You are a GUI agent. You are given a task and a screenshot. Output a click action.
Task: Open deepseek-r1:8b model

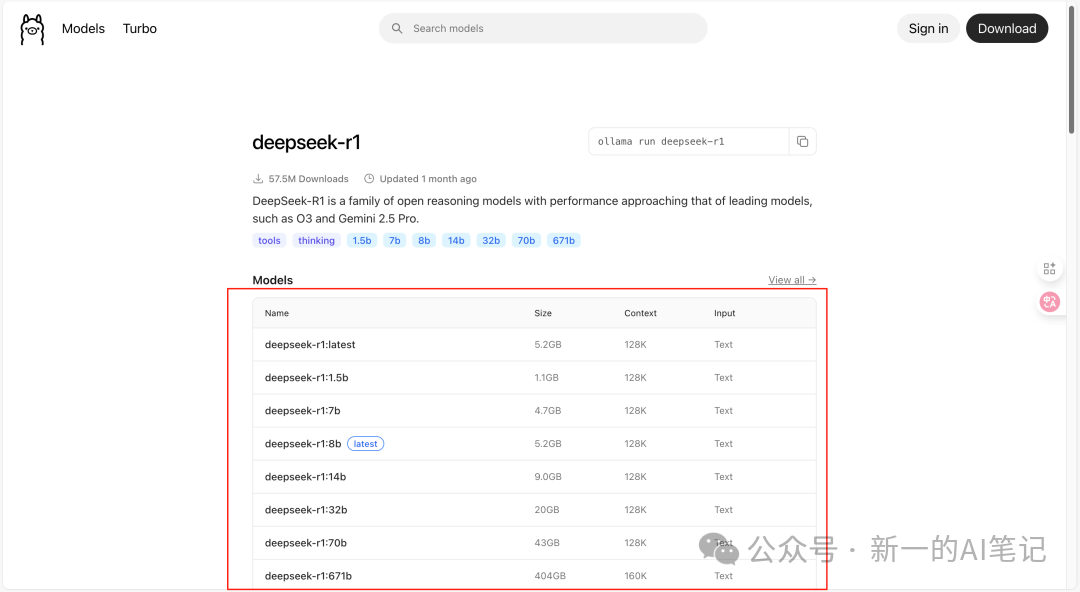point(303,444)
